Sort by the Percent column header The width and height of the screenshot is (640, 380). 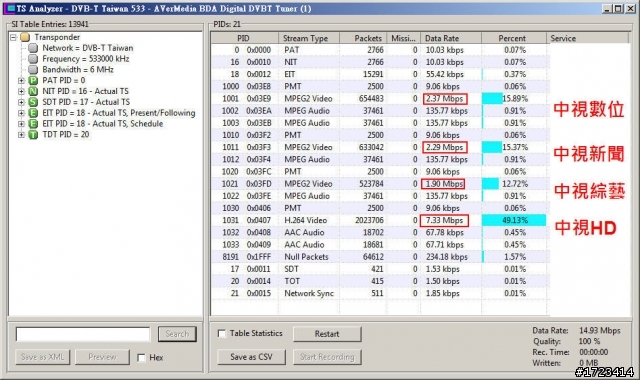[514, 38]
